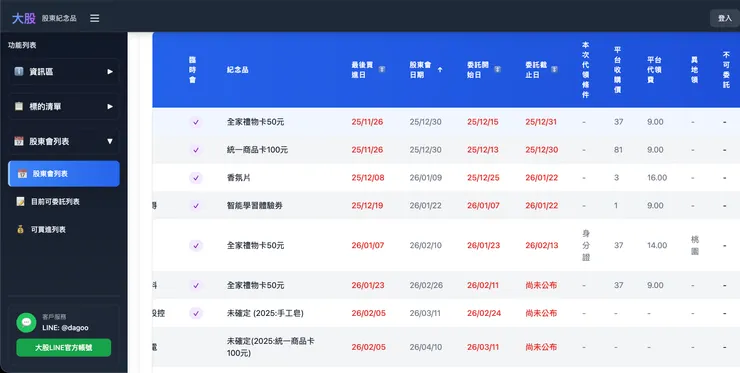This screenshot has width=740, height=373.
Task: Click the 目前可委託列表 notepad icon
Action: click(20, 202)
